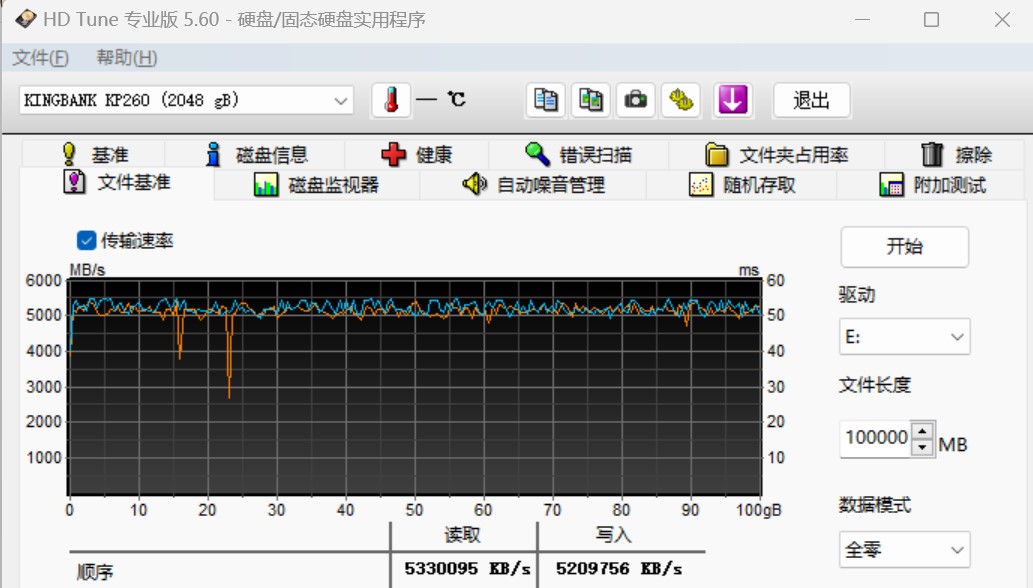
Task: Open the 文件(F) menu
Action: (x=38, y=57)
